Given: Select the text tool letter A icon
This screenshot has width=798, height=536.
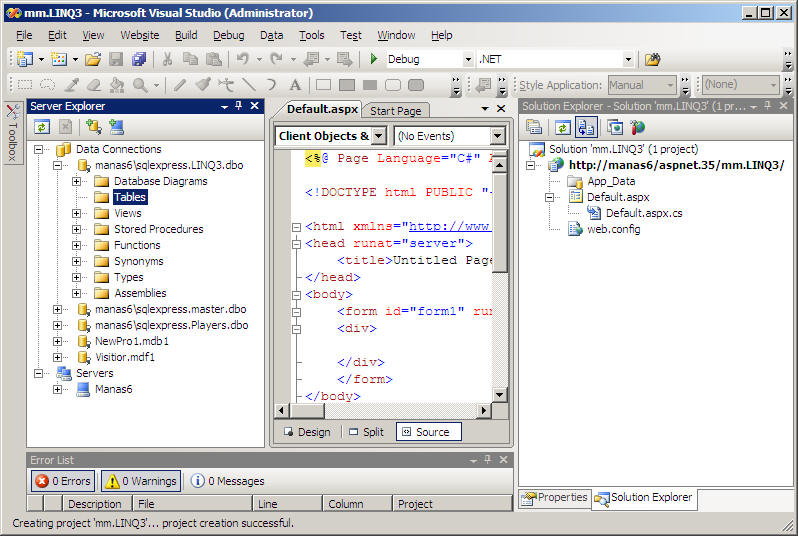Looking at the screenshot, I should point(295,84).
